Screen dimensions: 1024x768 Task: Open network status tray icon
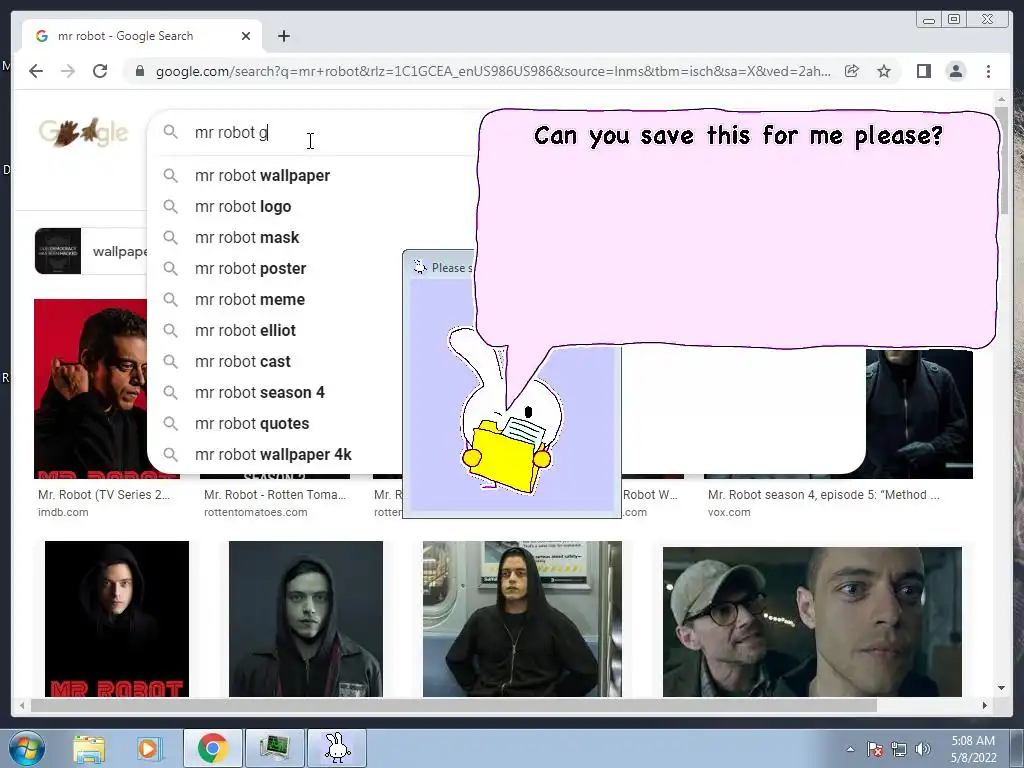(x=899, y=749)
